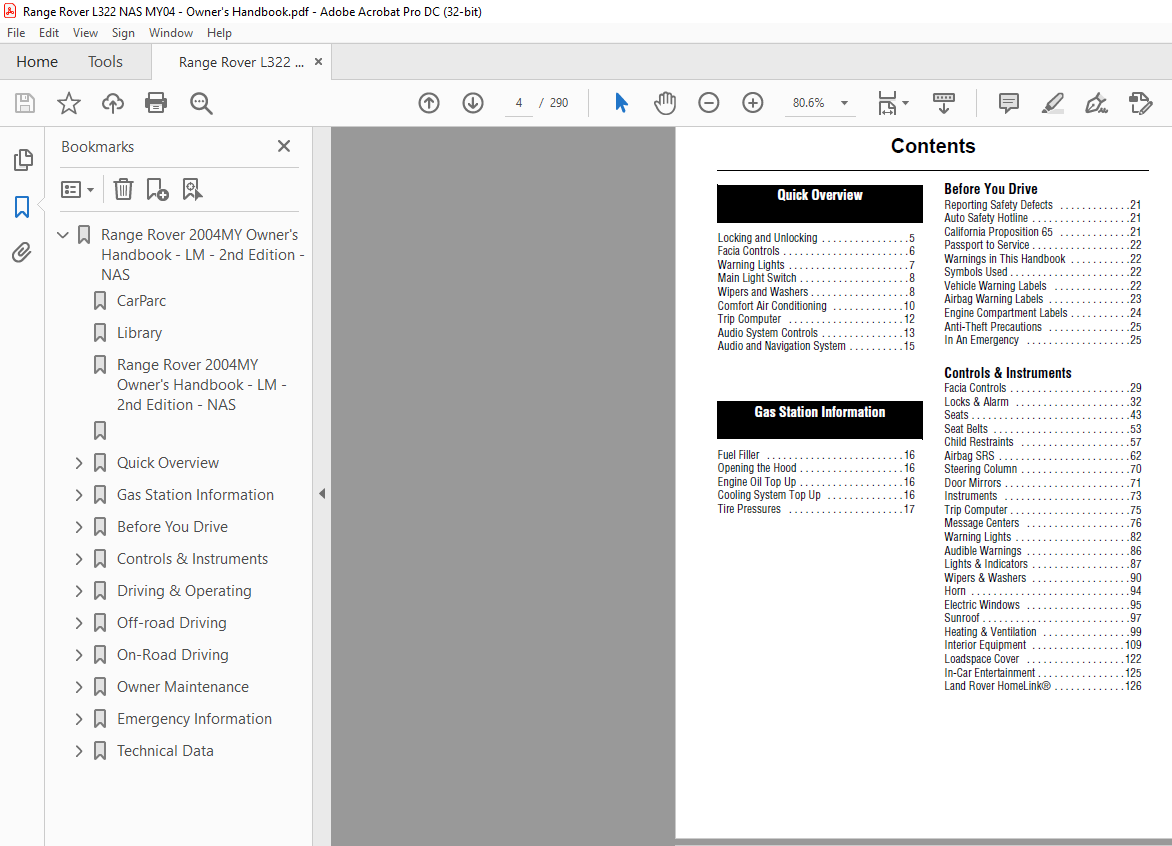This screenshot has width=1172, height=846.
Task: Add a sticky note comment
Action: click(x=1009, y=103)
